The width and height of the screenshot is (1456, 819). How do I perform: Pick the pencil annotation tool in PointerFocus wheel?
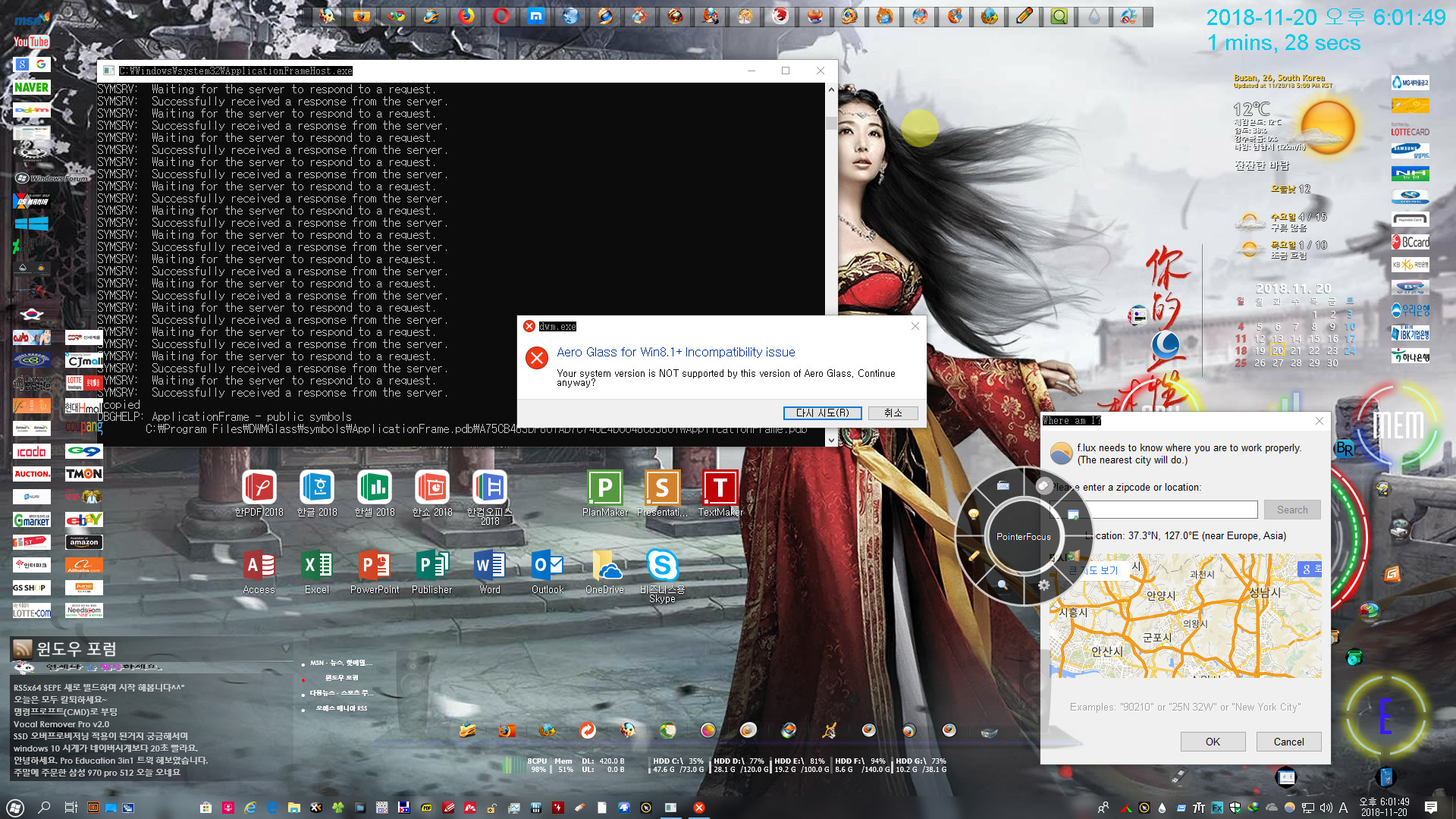pos(974,556)
